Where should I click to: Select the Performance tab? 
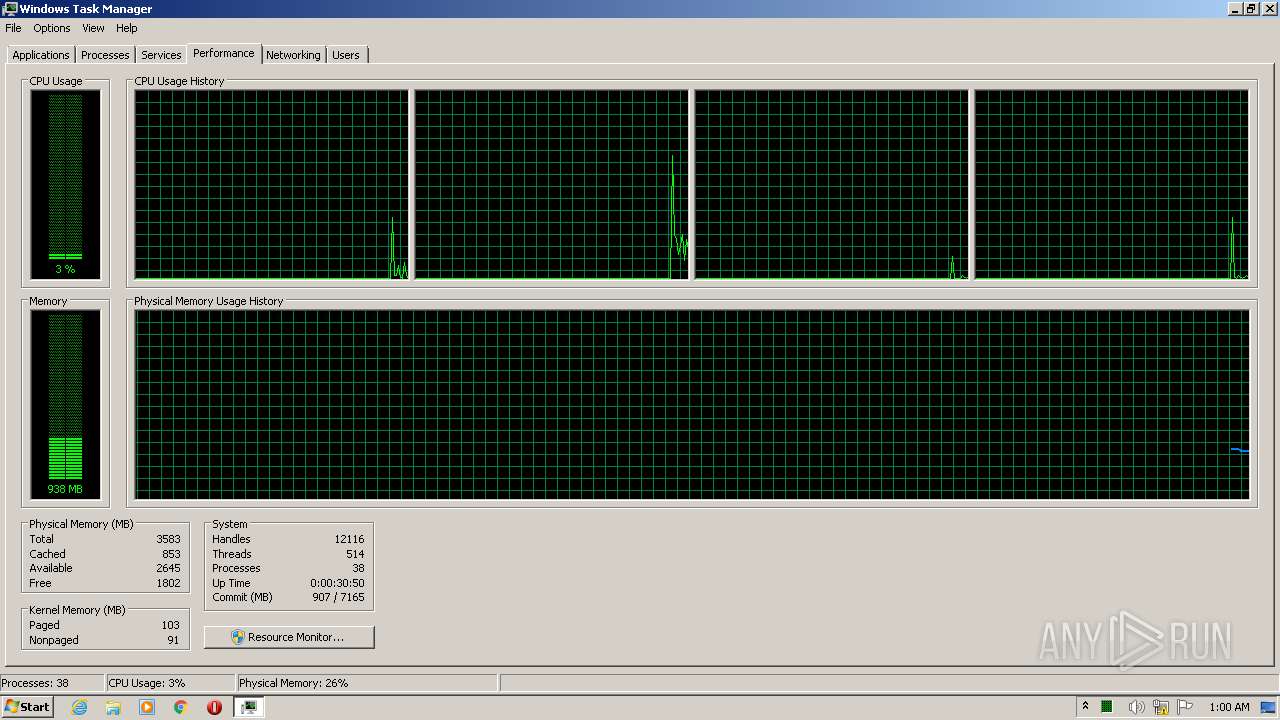224,53
